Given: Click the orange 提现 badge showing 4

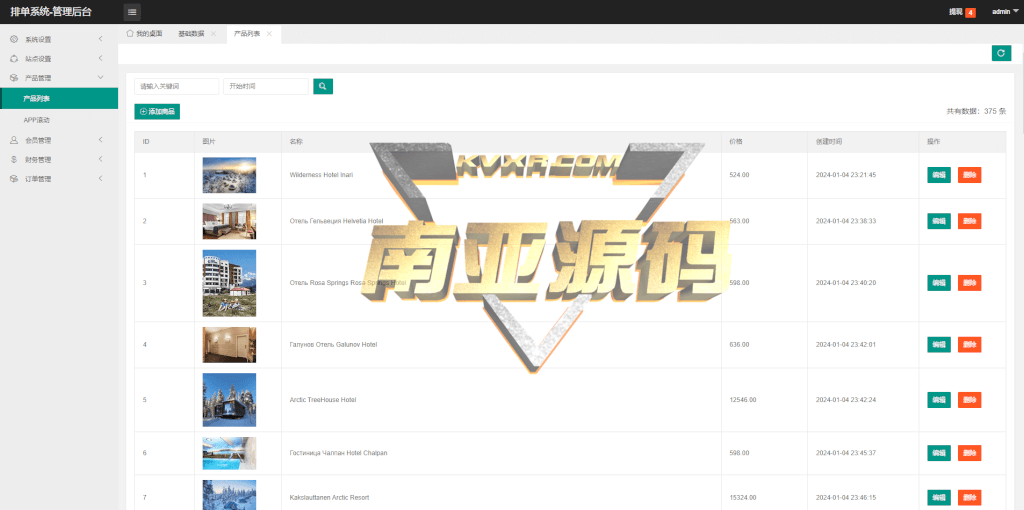Looking at the screenshot, I should click(970, 12).
